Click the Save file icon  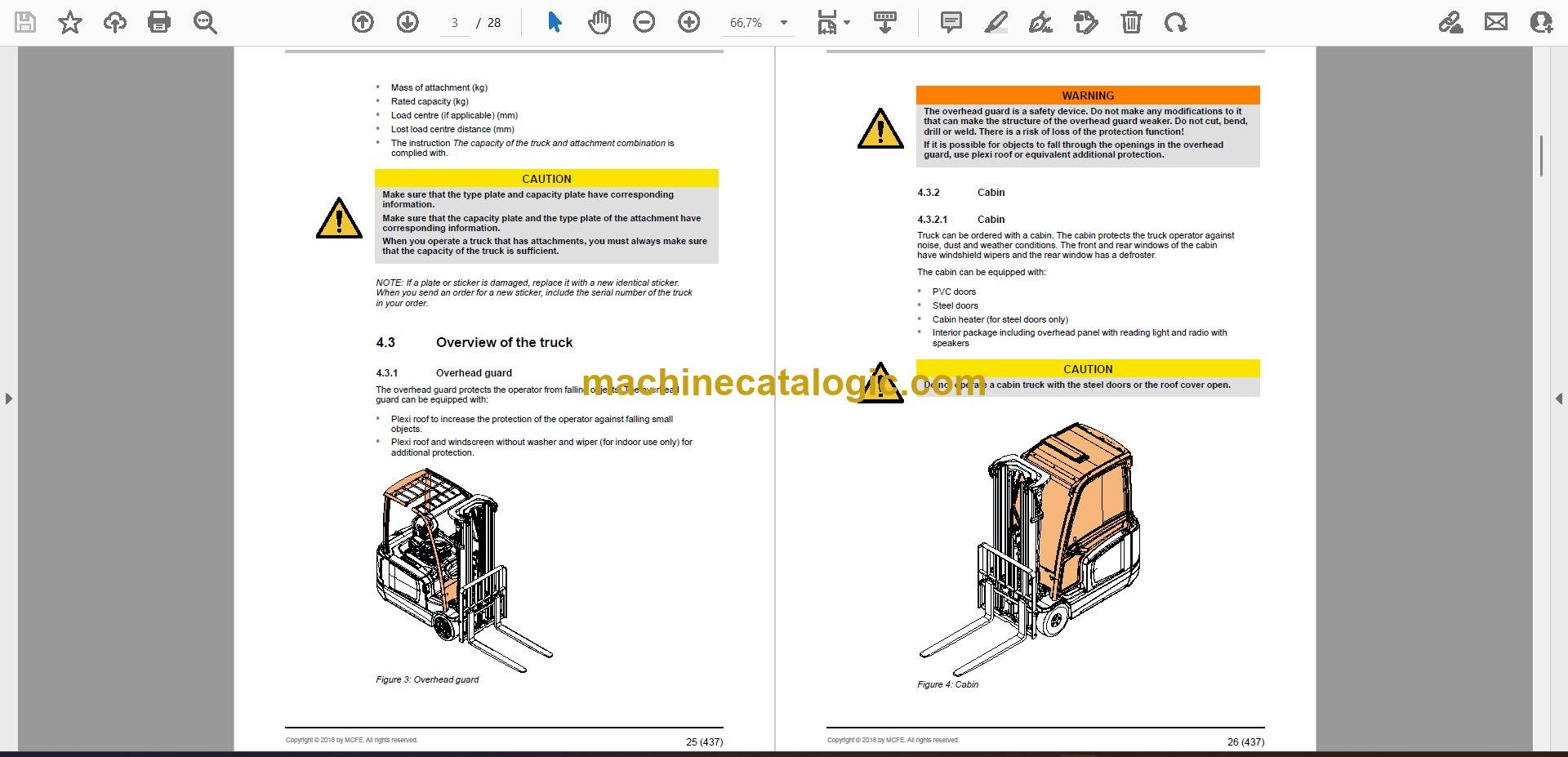(x=25, y=22)
